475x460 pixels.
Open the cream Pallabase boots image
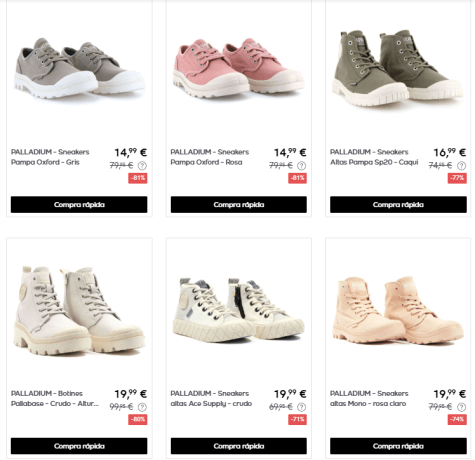79,310
